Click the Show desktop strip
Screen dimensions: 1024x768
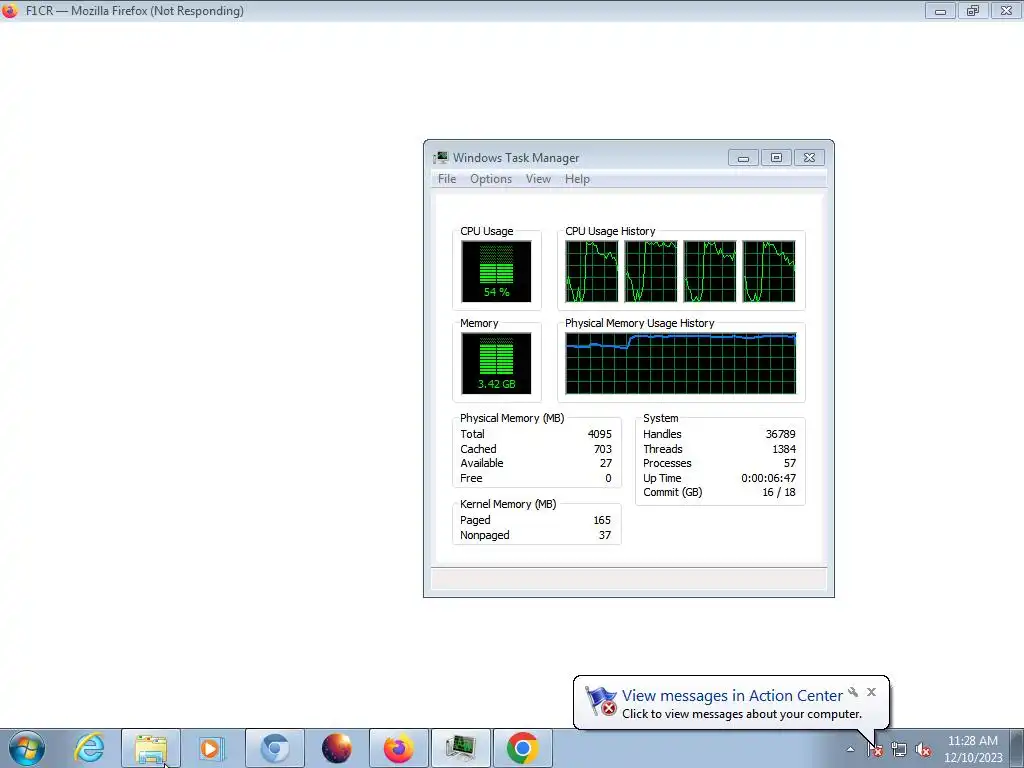coord(1017,749)
